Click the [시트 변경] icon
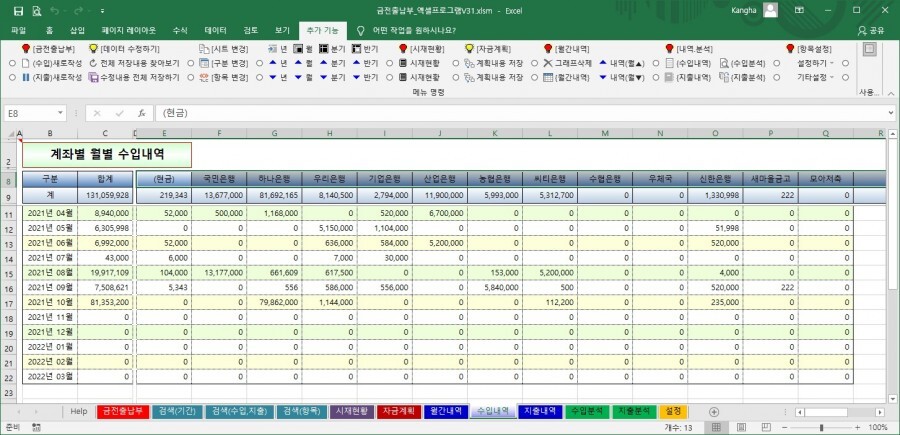Image resolution: width=900 pixels, height=435 pixels. point(204,49)
